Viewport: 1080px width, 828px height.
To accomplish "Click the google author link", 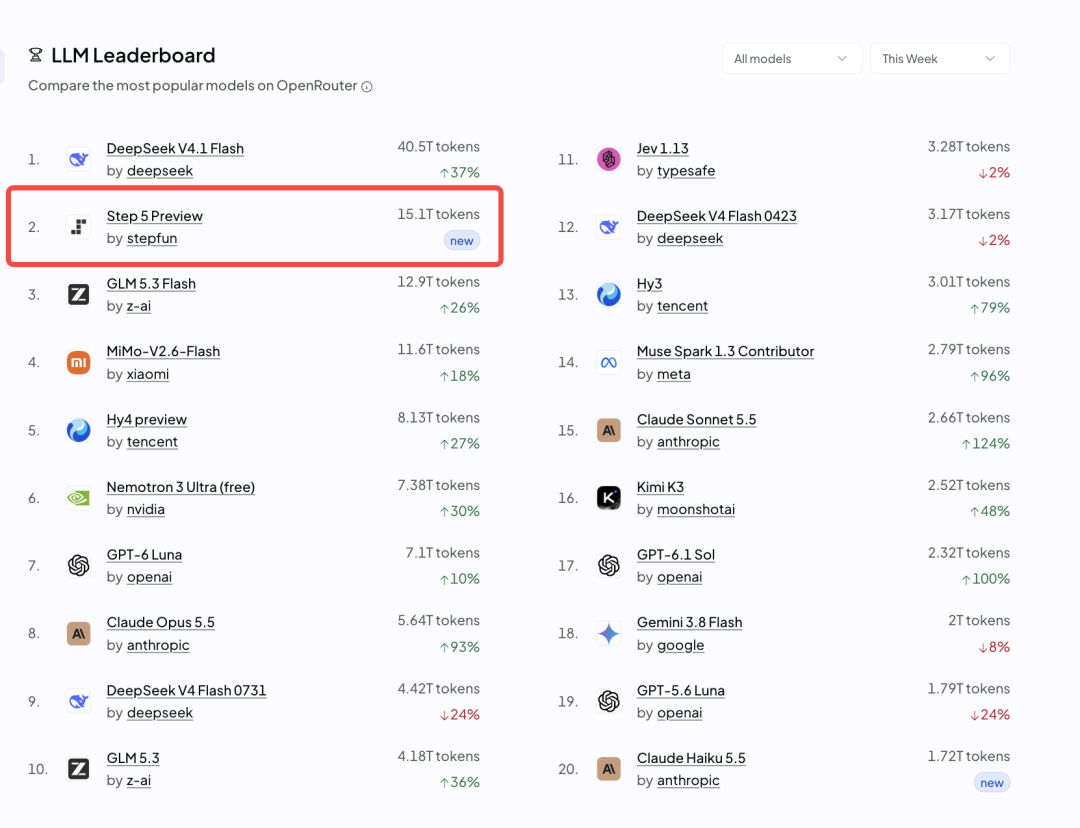I will pyautogui.click(x=681, y=645).
